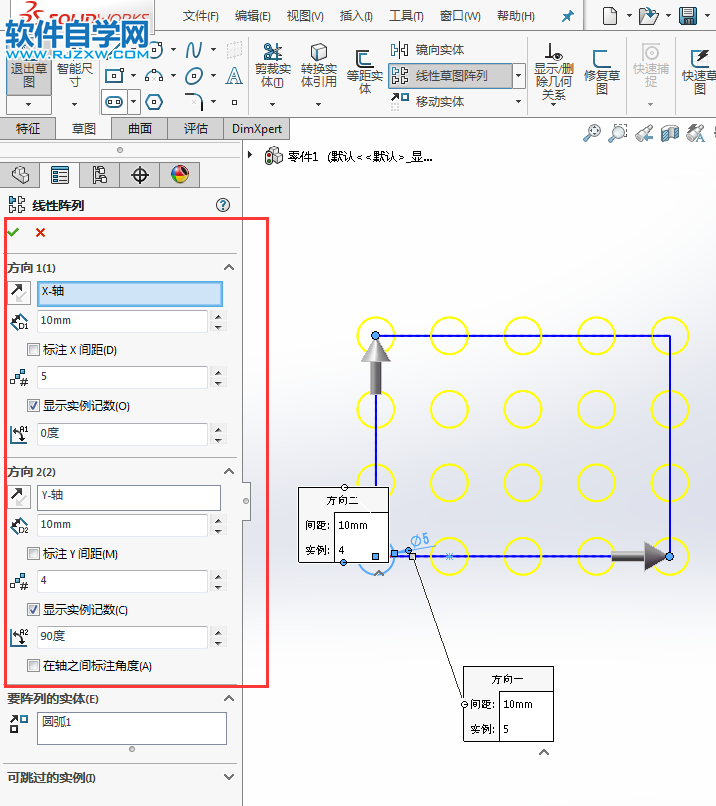This screenshot has height=806, width=716.
Task: Click Mirror Entities (镜向实体) tool
Action: (428, 50)
